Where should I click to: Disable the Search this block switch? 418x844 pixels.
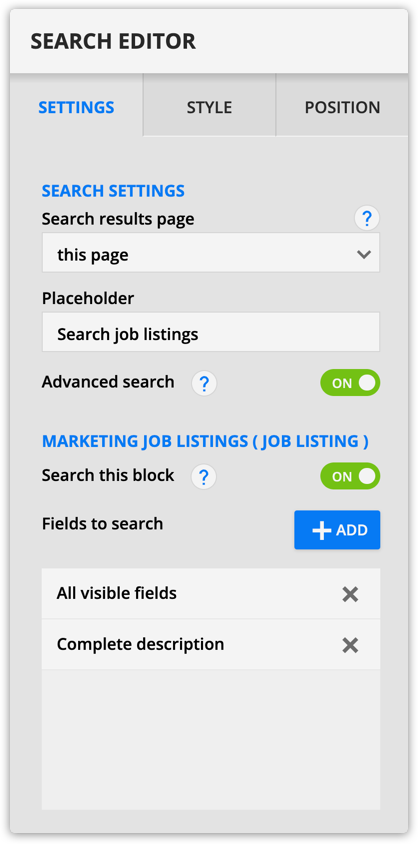click(x=350, y=476)
